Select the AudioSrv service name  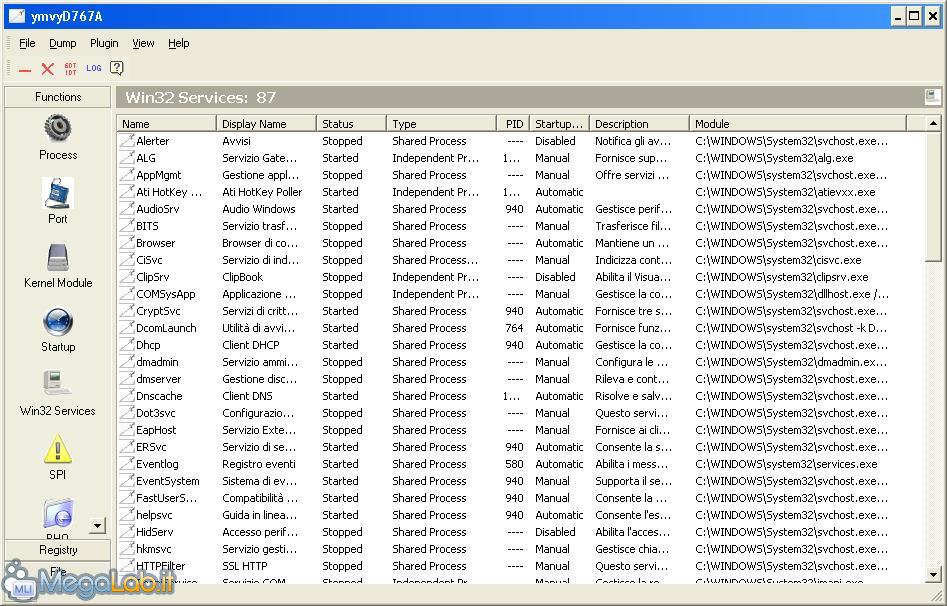click(x=158, y=209)
